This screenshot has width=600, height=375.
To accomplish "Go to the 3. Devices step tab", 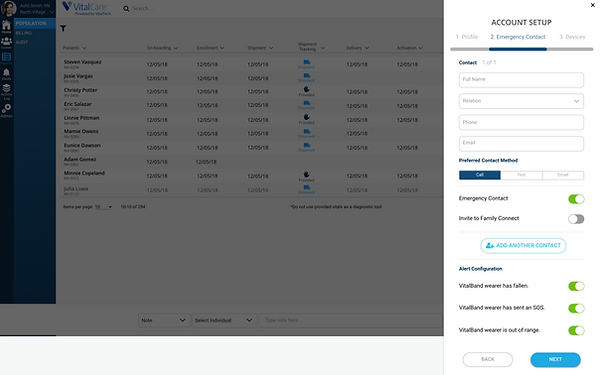I will (x=572, y=37).
